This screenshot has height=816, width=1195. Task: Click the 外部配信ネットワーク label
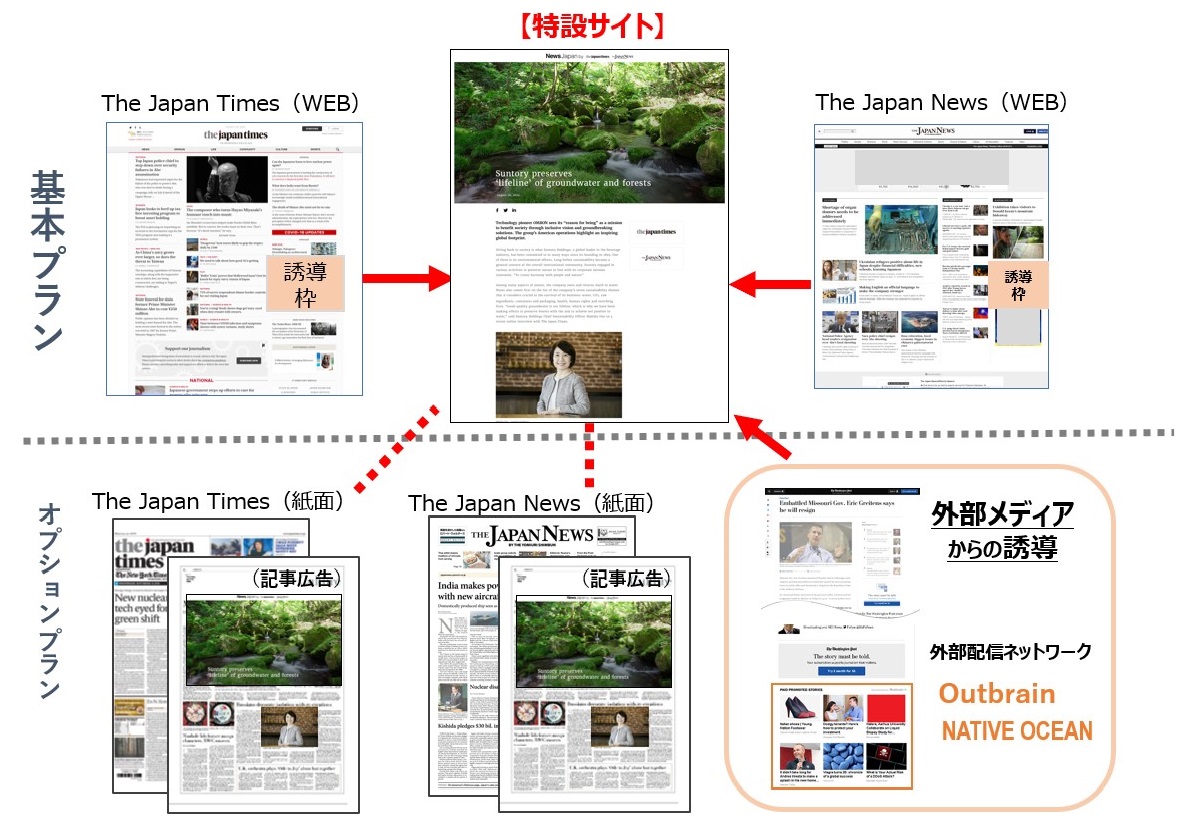click(1010, 652)
